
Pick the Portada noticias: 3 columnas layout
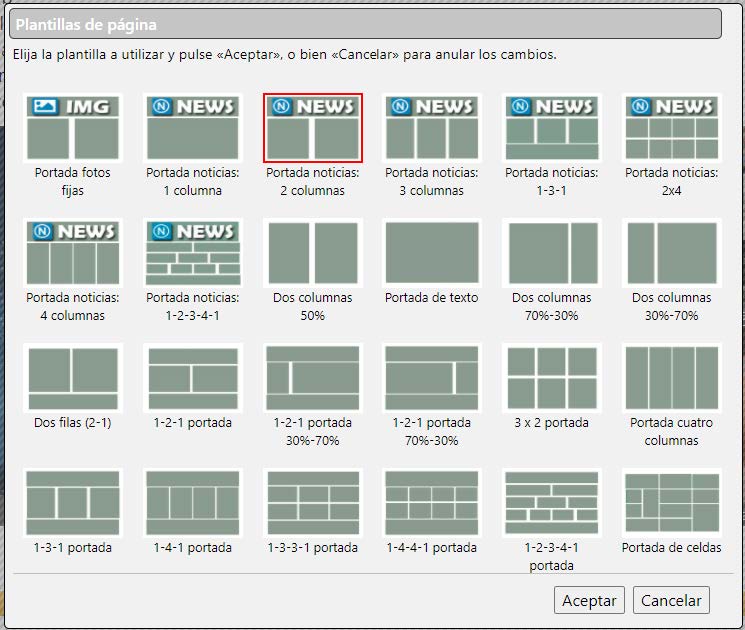tap(432, 128)
